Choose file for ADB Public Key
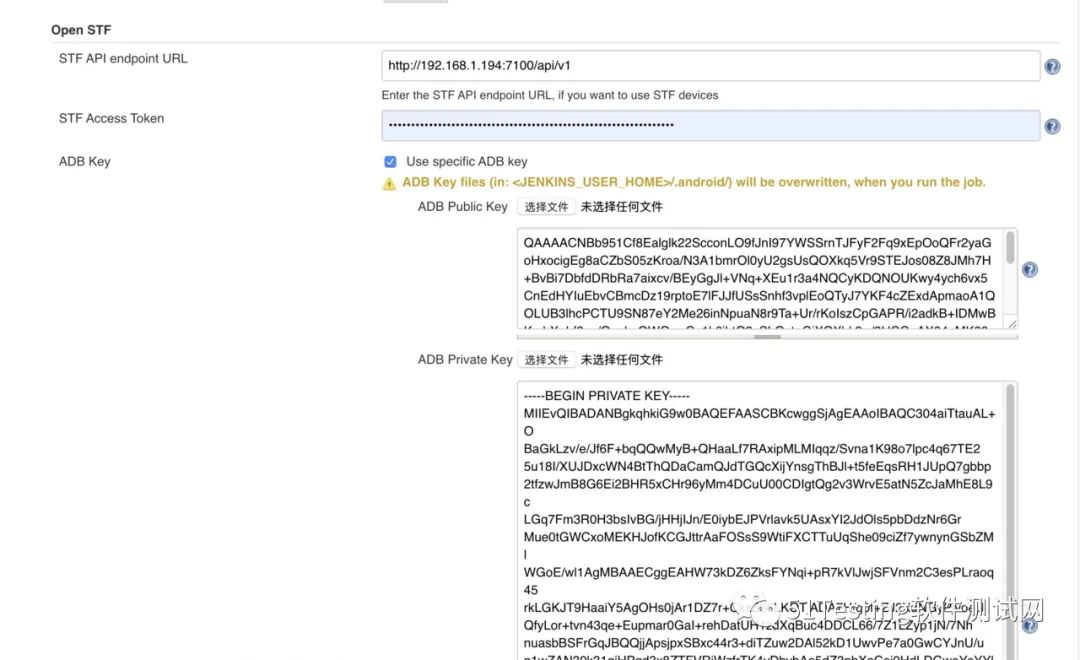Image resolution: width=1080 pixels, height=660 pixels. (x=546, y=207)
